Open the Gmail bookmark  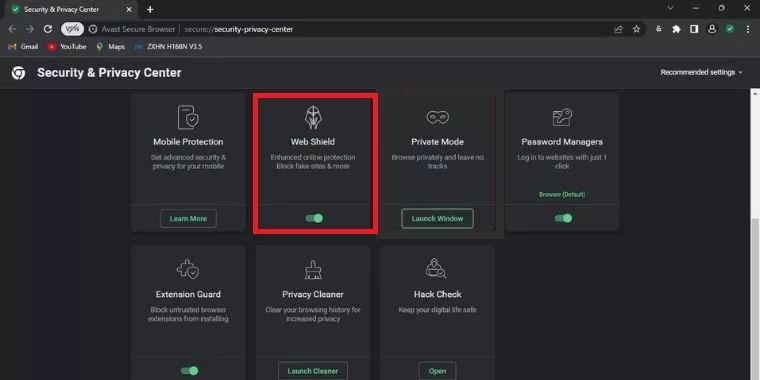pos(23,47)
